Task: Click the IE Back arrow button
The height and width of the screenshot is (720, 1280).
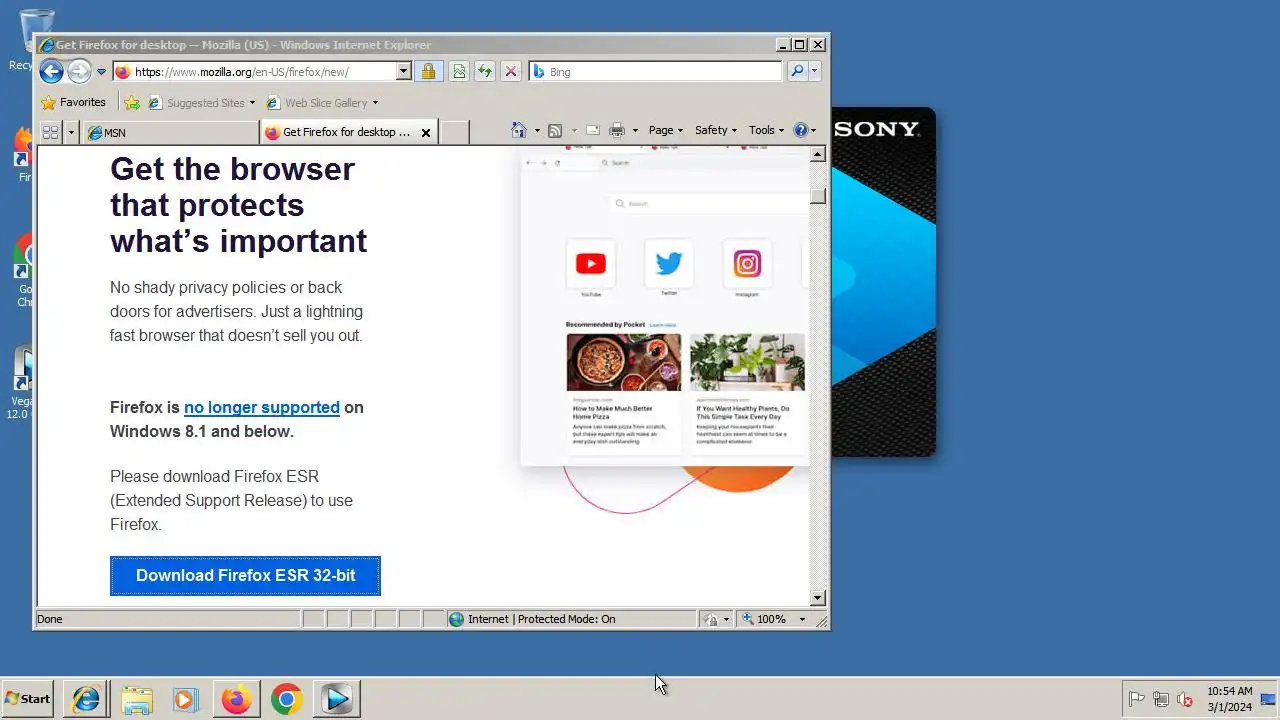Action: point(51,71)
